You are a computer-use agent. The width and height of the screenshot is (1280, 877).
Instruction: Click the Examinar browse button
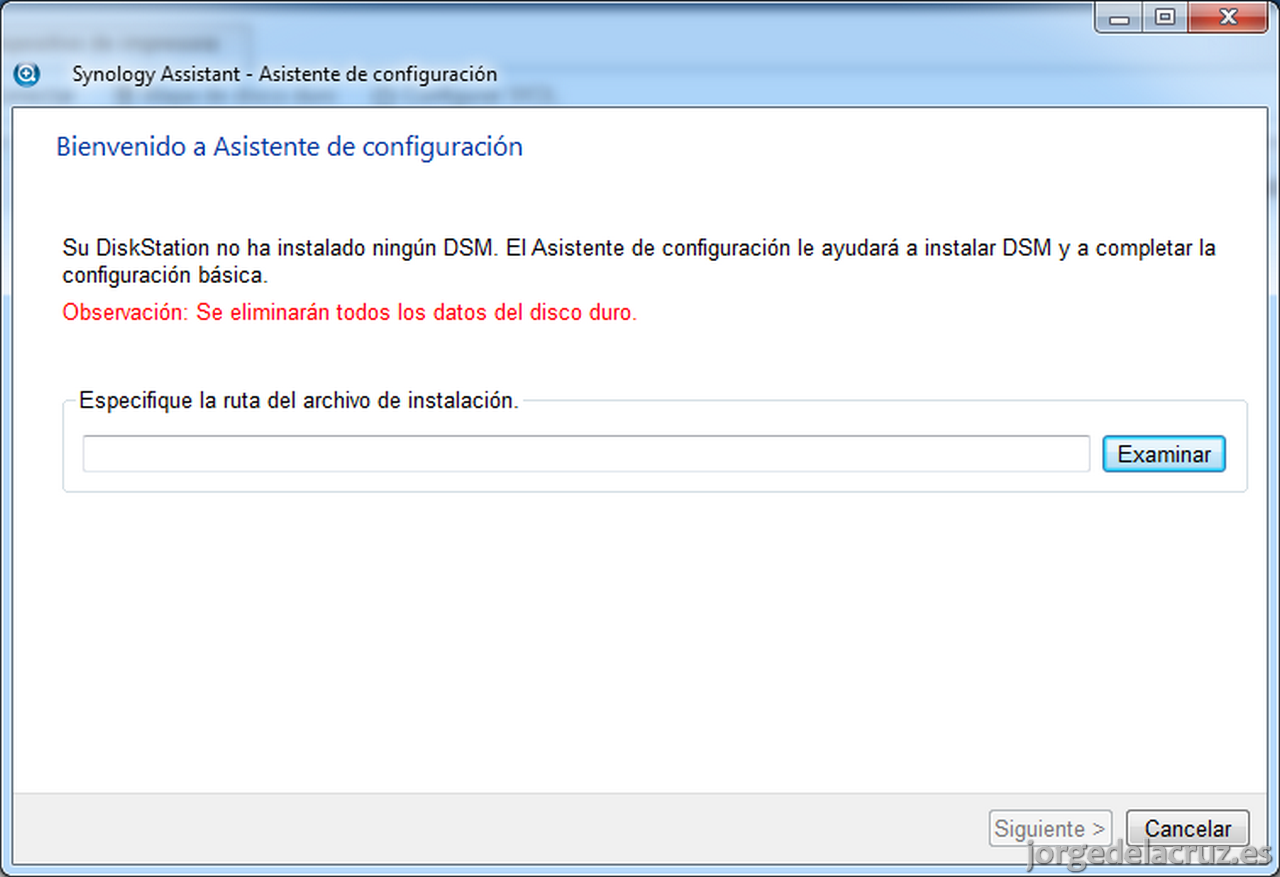coord(1164,454)
